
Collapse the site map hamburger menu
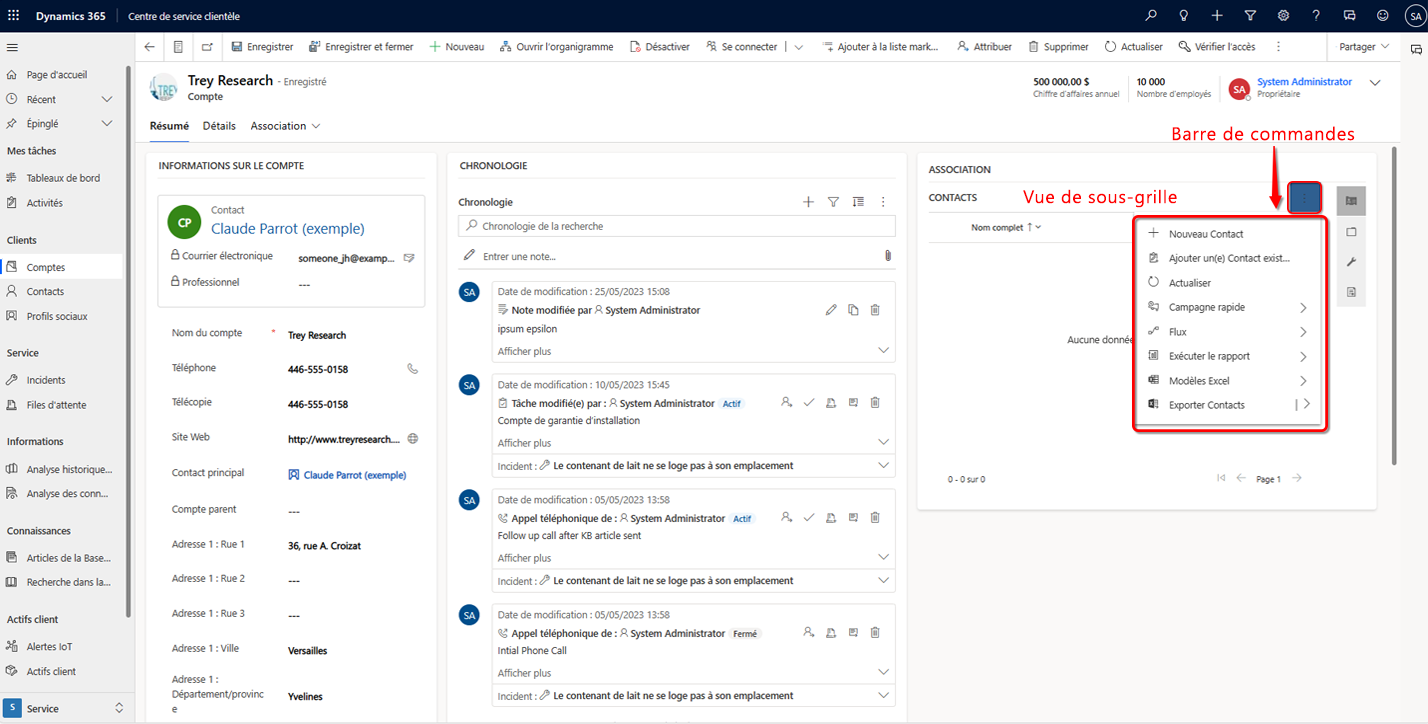tap(13, 47)
